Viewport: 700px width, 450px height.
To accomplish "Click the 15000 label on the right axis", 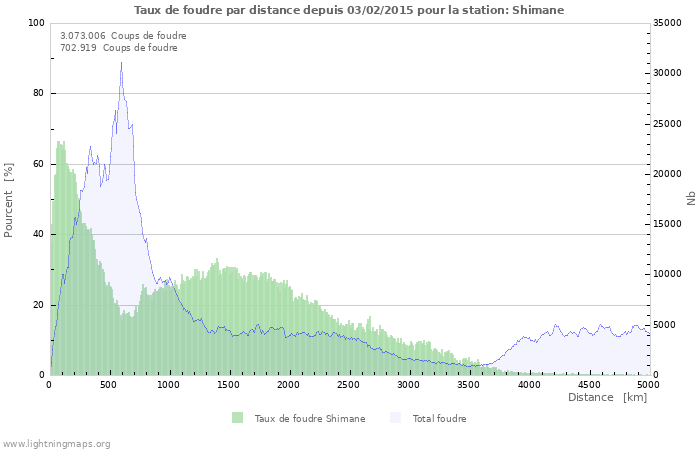I will 666,224.
